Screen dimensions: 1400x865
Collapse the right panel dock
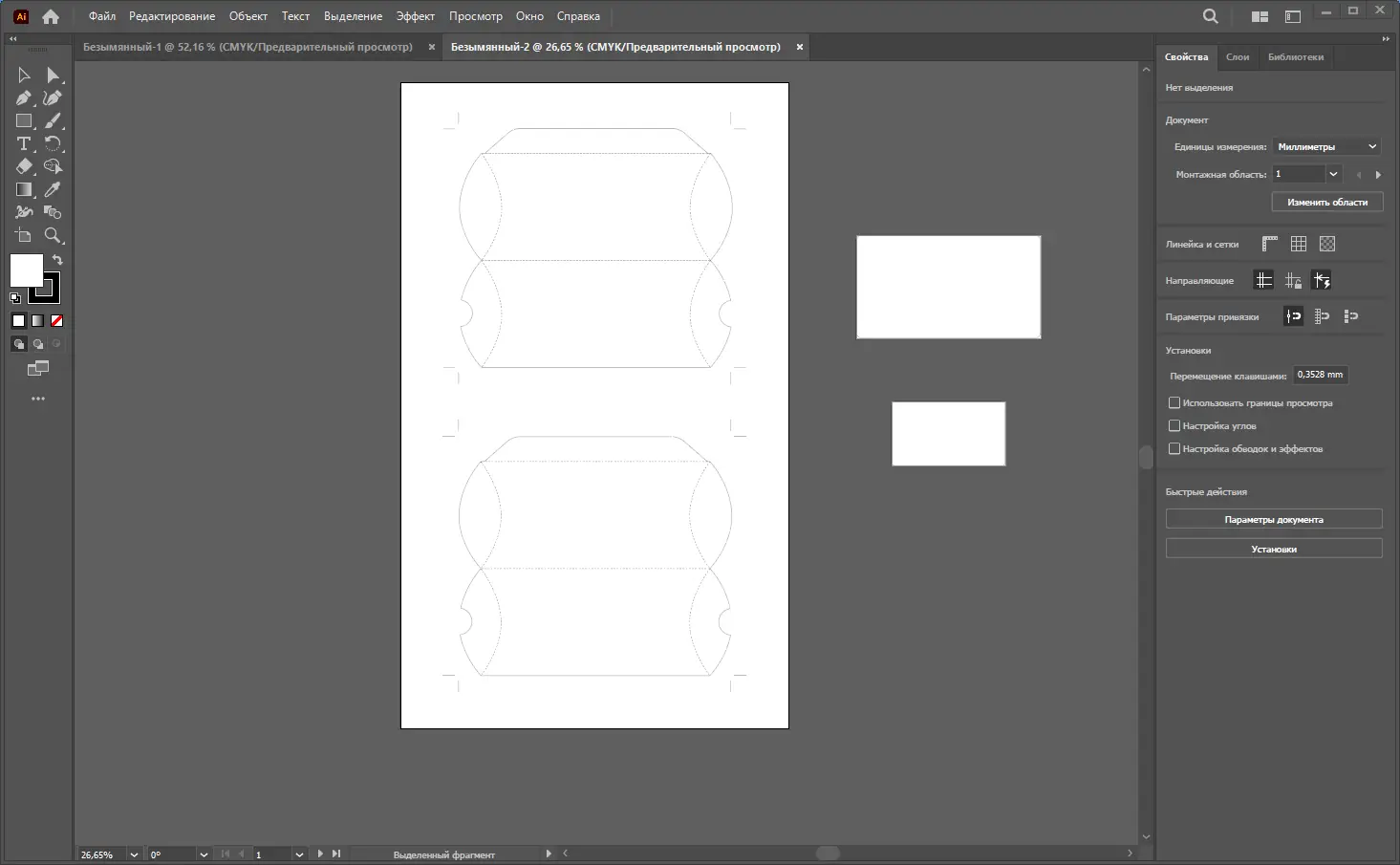click(1386, 39)
